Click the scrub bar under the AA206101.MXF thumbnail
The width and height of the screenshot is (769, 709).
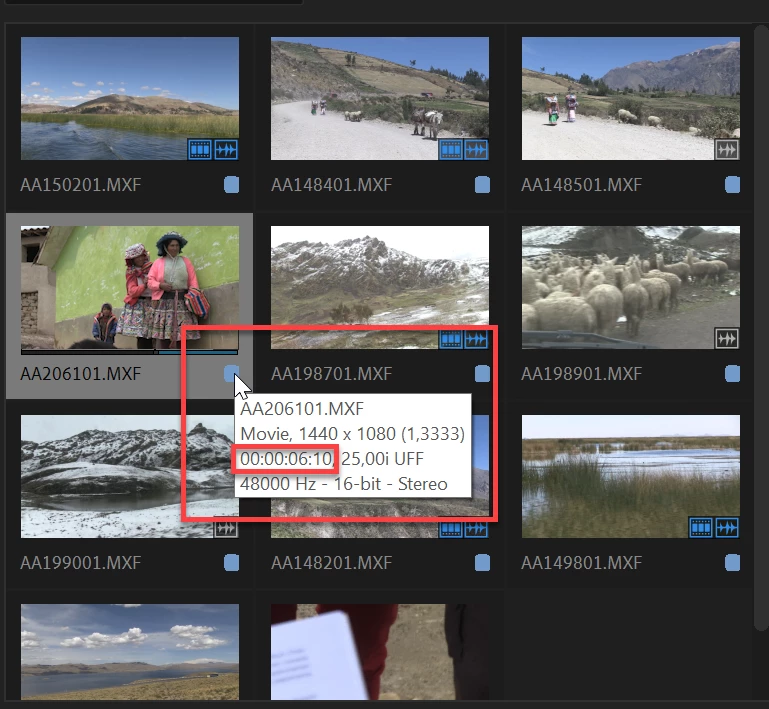[x=129, y=352]
